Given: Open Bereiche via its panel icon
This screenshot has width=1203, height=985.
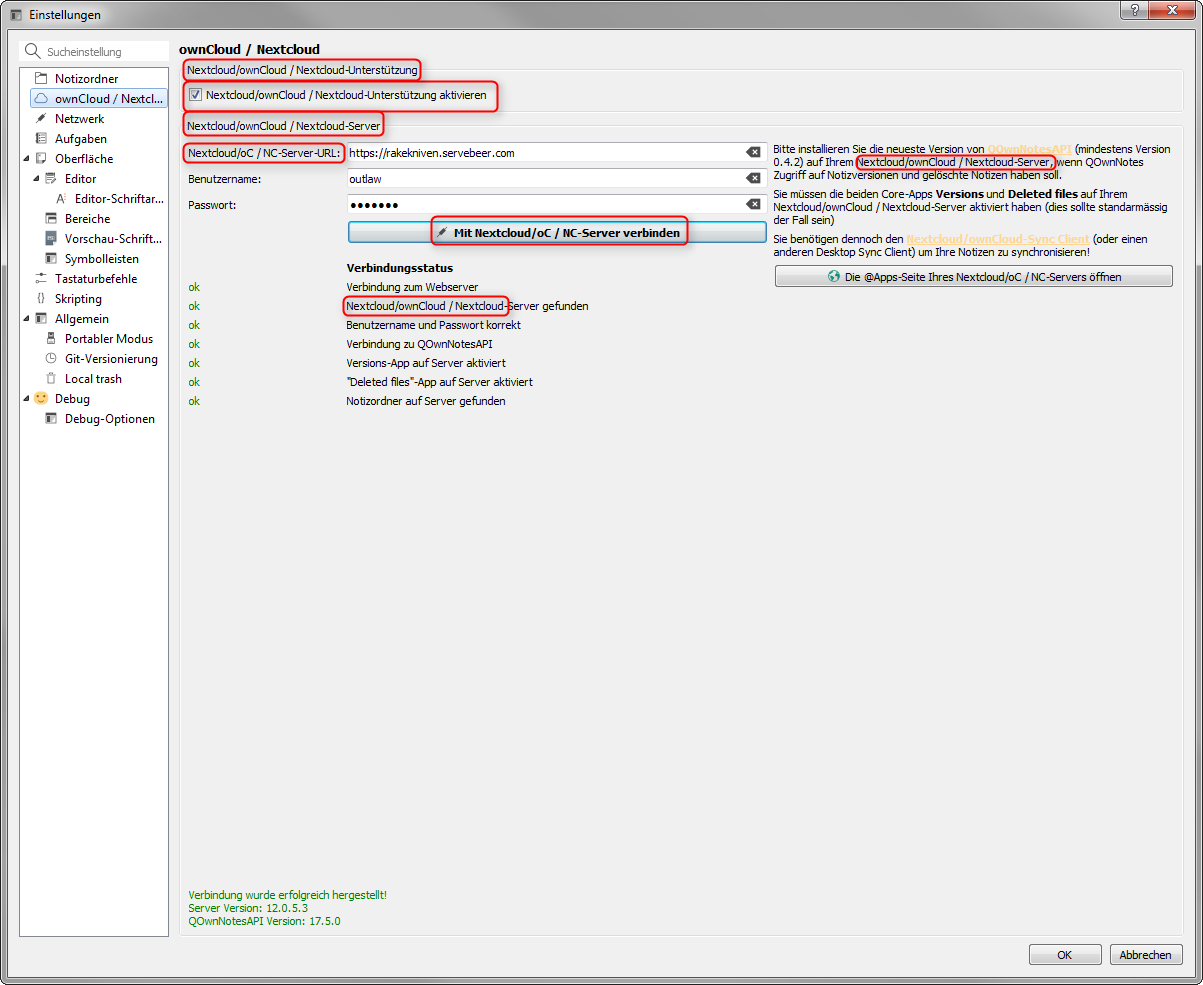Looking at the screenshot, I should click(x=51, y=218).
